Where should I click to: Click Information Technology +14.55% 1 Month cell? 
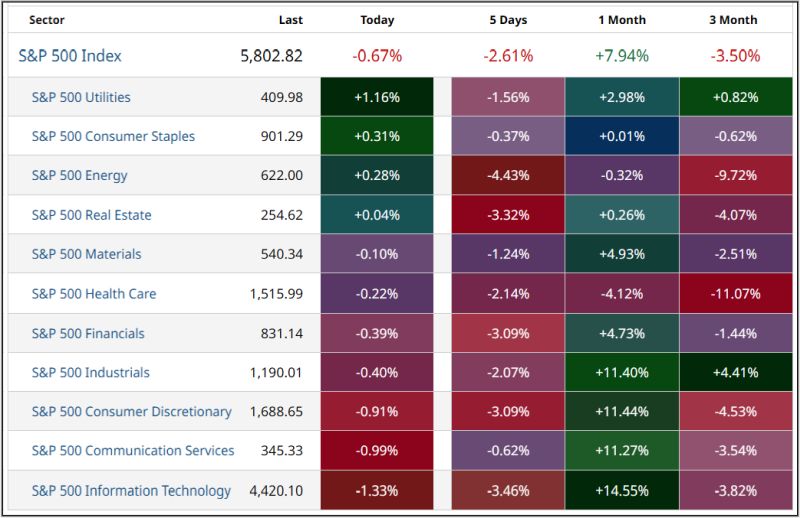click(622, 490)
